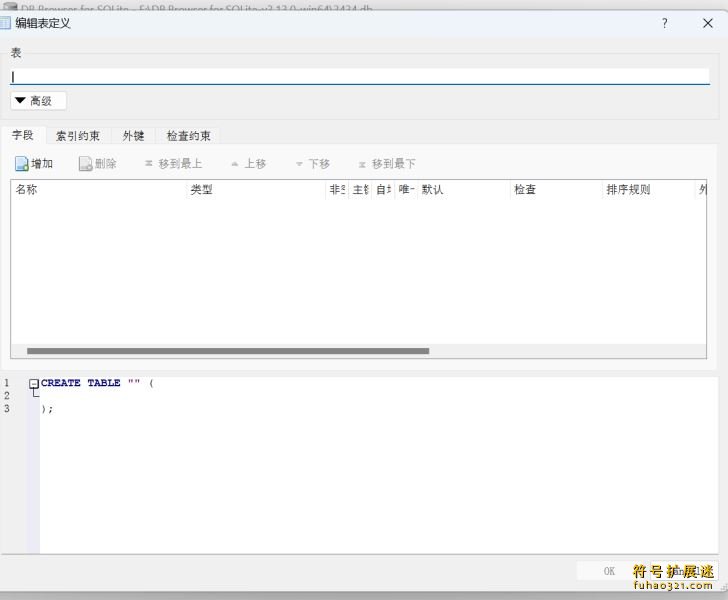Click the OK button
This screenshot has height=600, width=728.
pos(609,571)
